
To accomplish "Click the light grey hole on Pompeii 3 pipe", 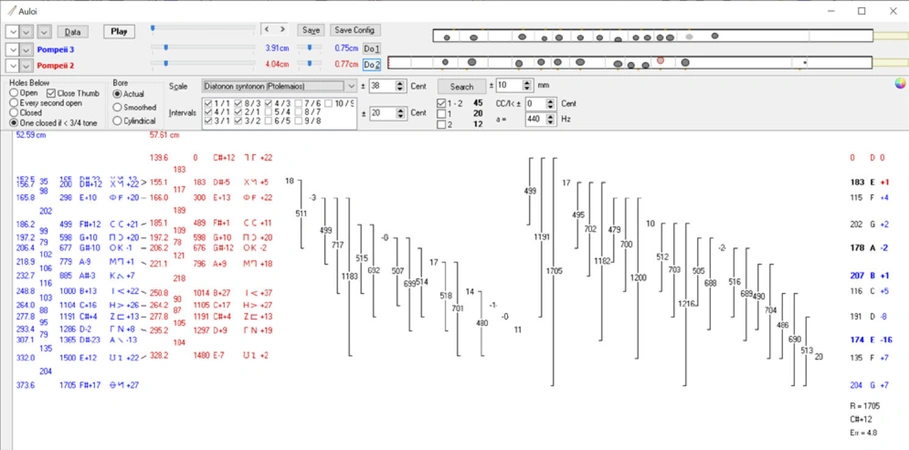I will [689, 37].
